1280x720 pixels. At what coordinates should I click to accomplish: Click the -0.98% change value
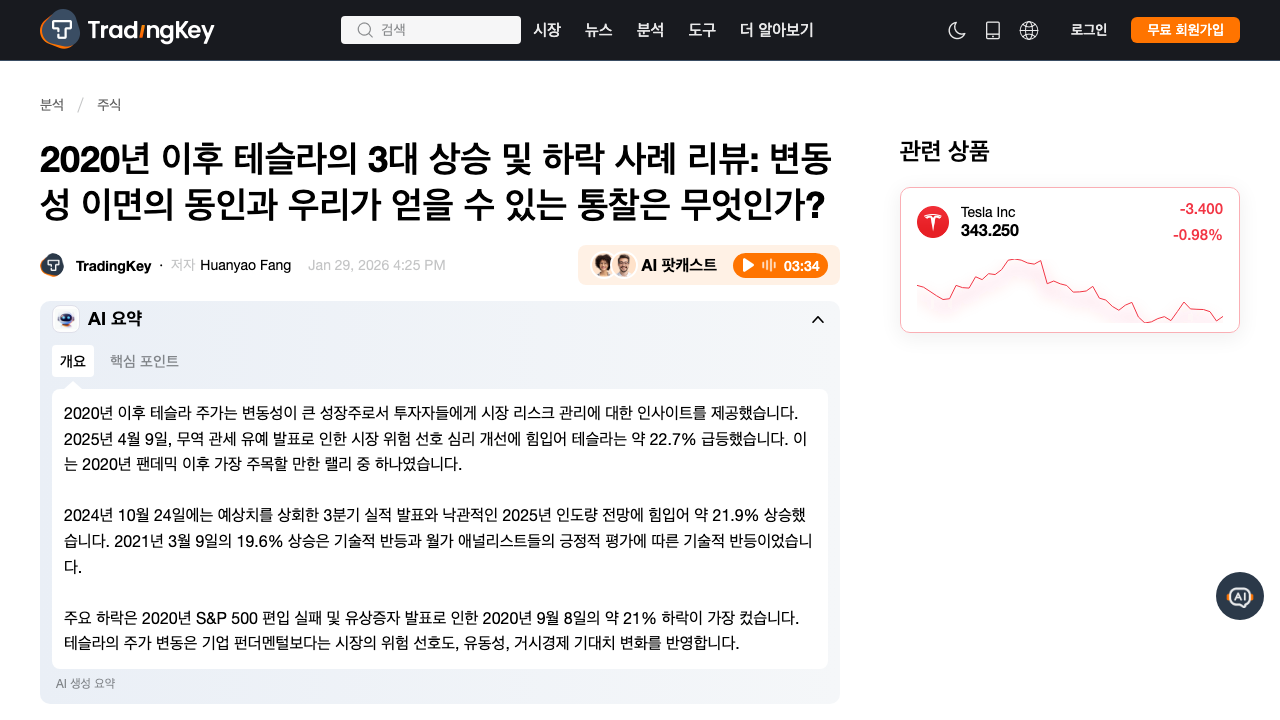(1198, 235)
